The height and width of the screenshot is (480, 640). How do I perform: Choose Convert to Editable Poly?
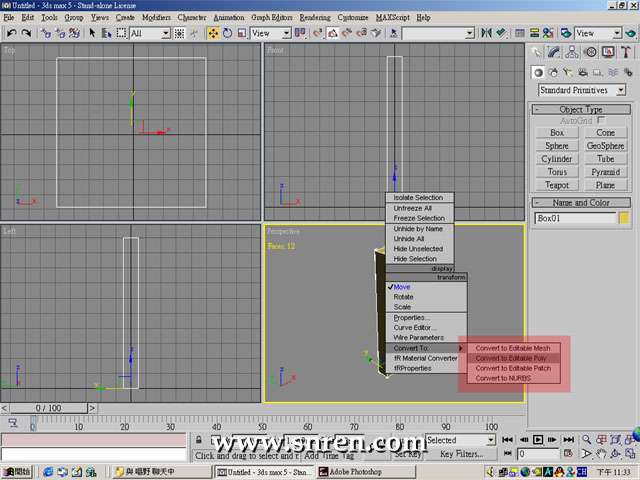tap(513, 358)
